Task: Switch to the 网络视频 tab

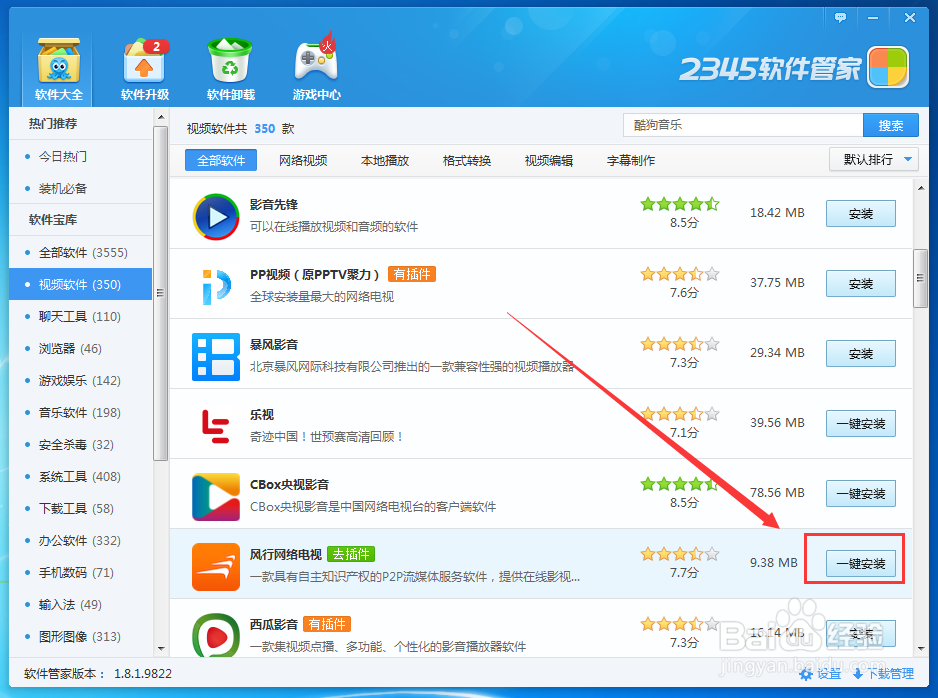Action: [303, 159]
